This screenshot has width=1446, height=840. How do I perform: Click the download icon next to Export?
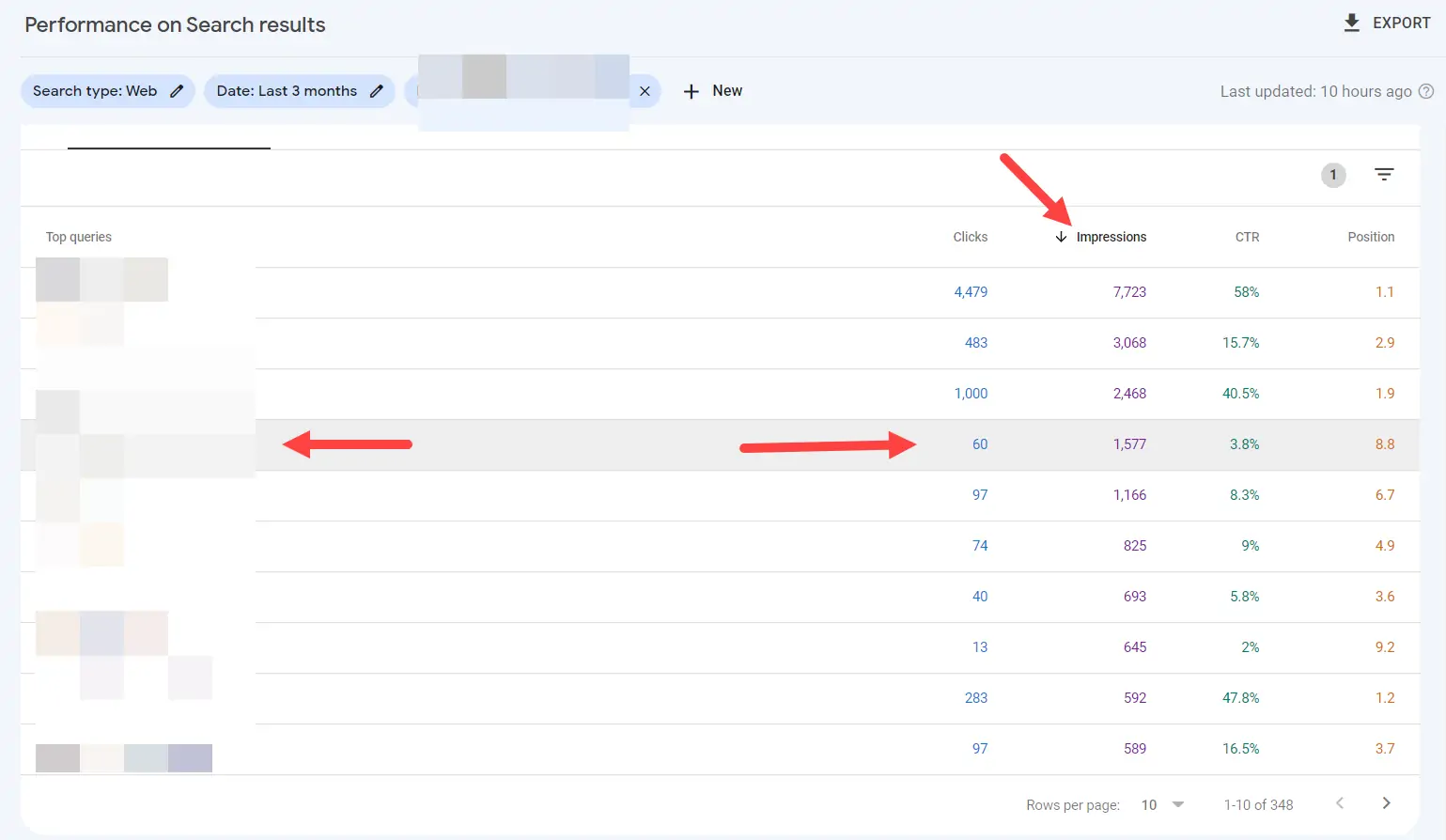pos(1352,22)
